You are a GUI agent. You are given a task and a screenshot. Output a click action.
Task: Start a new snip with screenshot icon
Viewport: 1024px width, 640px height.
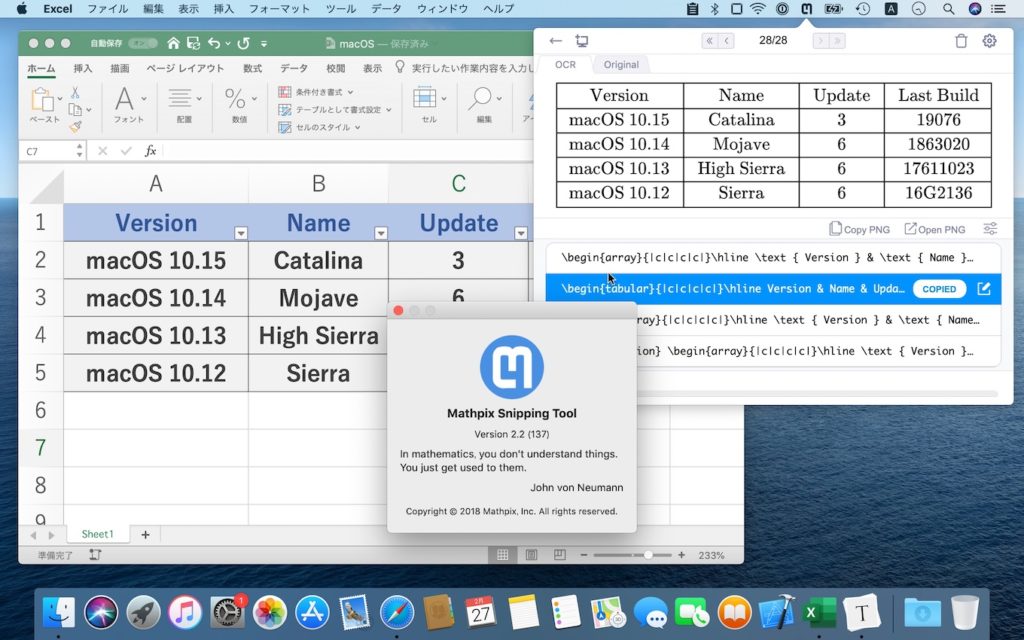(582, 41)
